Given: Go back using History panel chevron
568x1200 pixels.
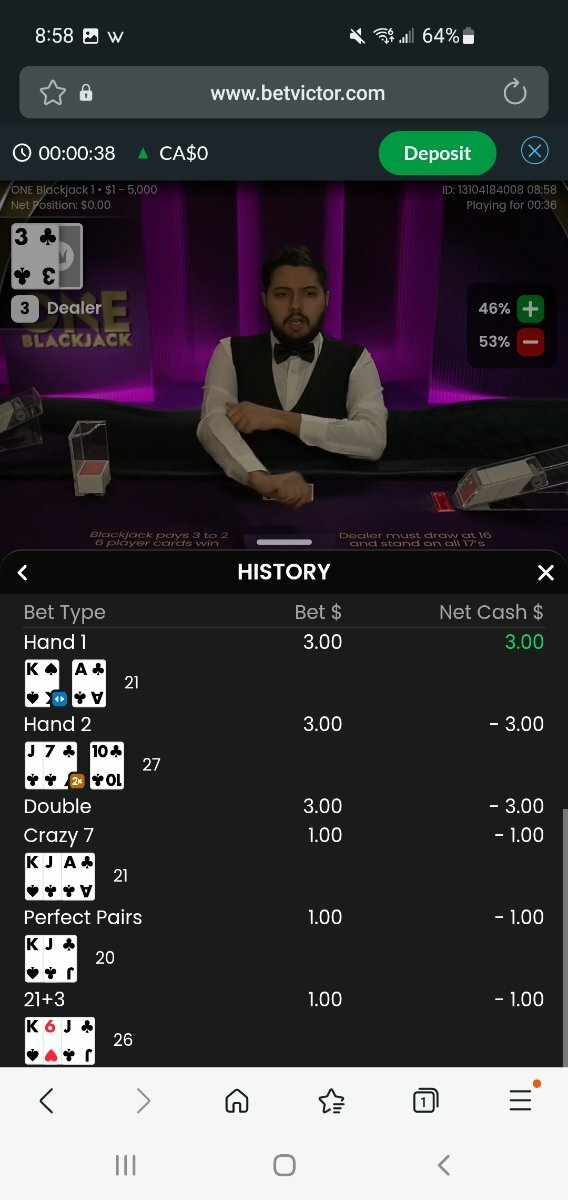Looking at the screenshot, I should (23, 573).
